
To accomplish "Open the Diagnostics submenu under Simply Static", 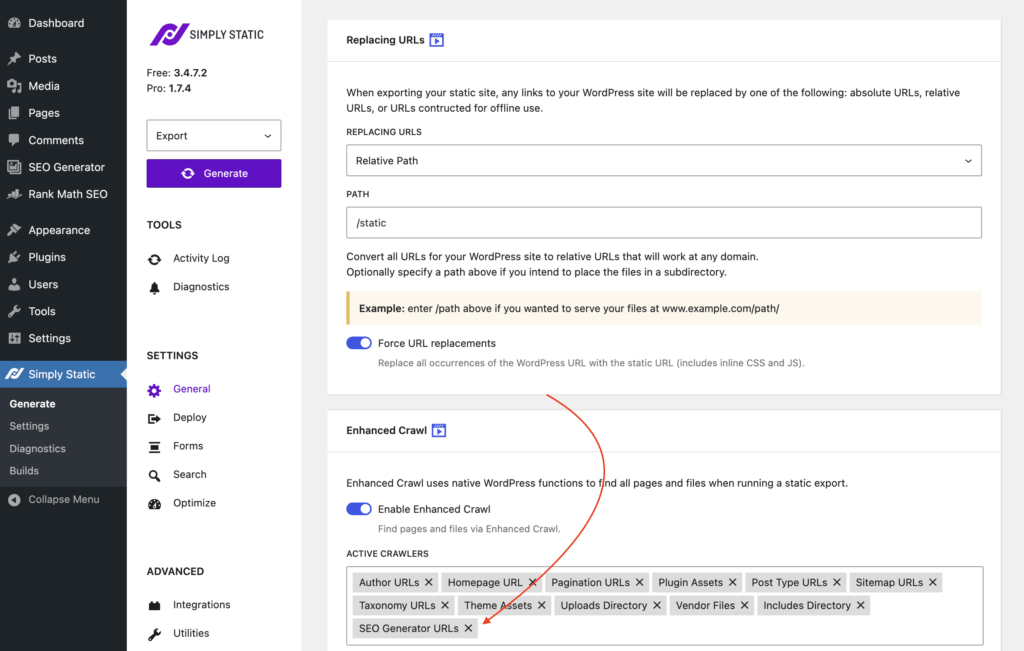I will pyautogui.click(x=37, y=449).
